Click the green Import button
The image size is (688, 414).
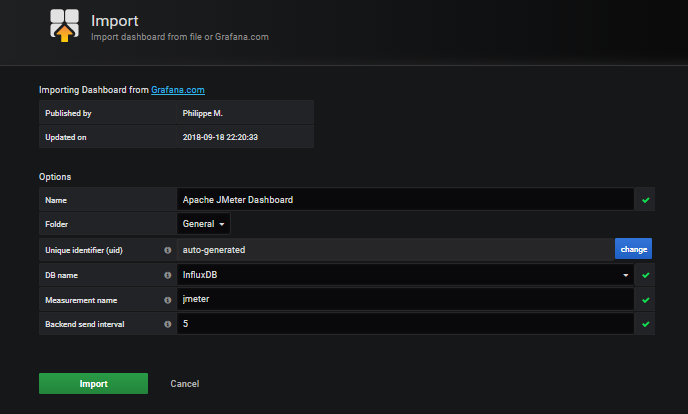pyautogui.click(x=93, y=384)
